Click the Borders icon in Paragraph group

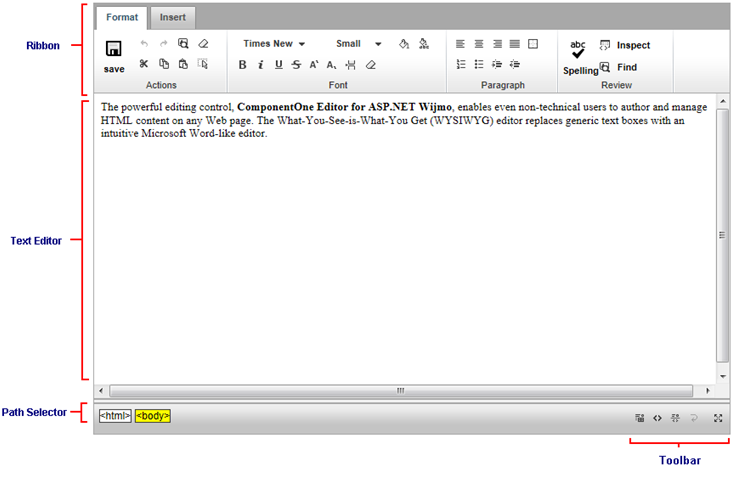pos(533,44)
